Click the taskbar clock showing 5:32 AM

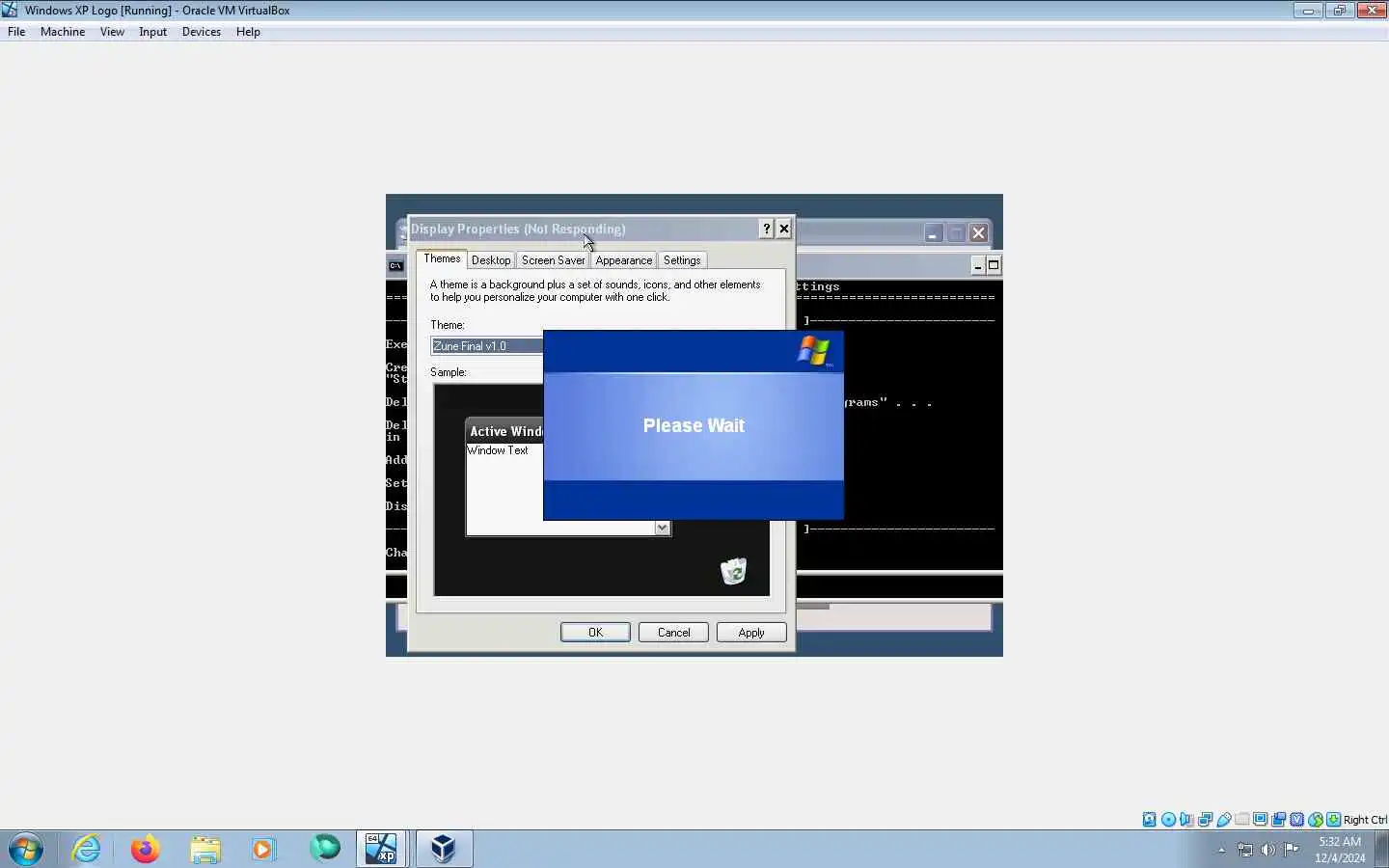1340,850
